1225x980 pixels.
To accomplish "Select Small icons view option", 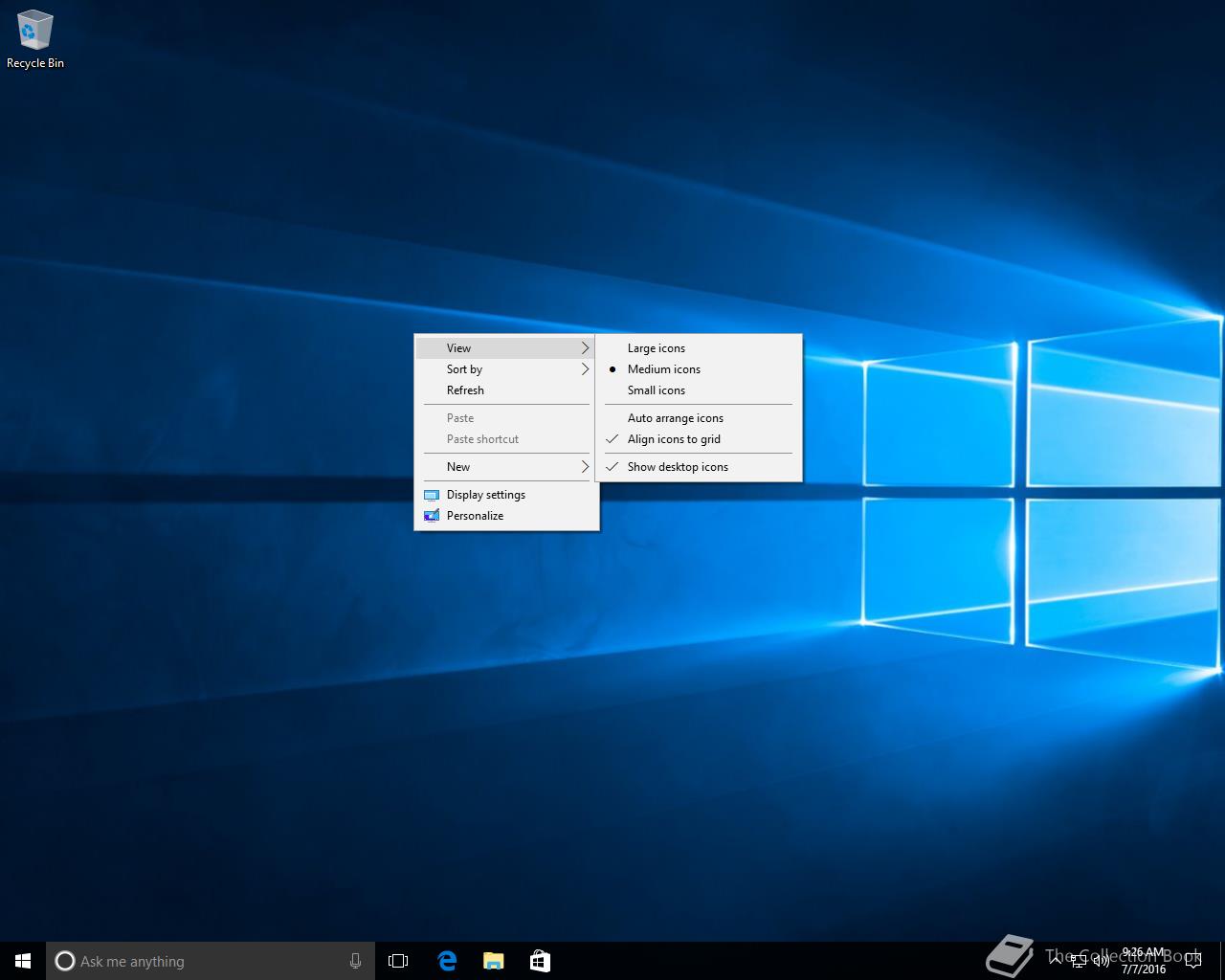I will click(699, 390).
